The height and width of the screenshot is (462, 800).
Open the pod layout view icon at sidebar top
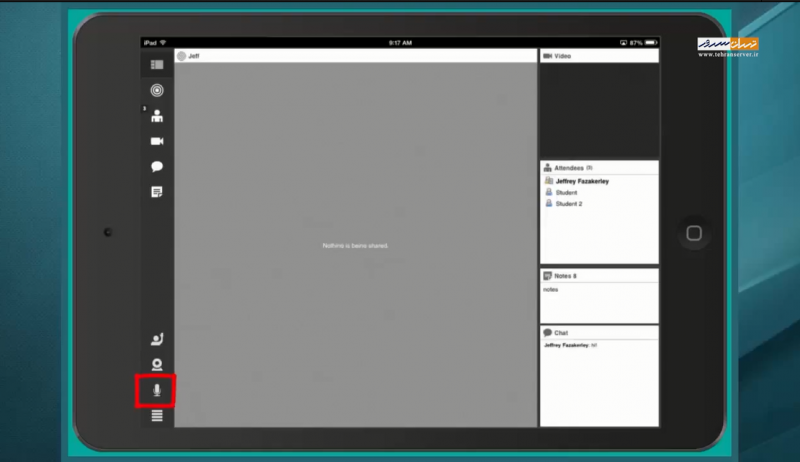[157, 65]
